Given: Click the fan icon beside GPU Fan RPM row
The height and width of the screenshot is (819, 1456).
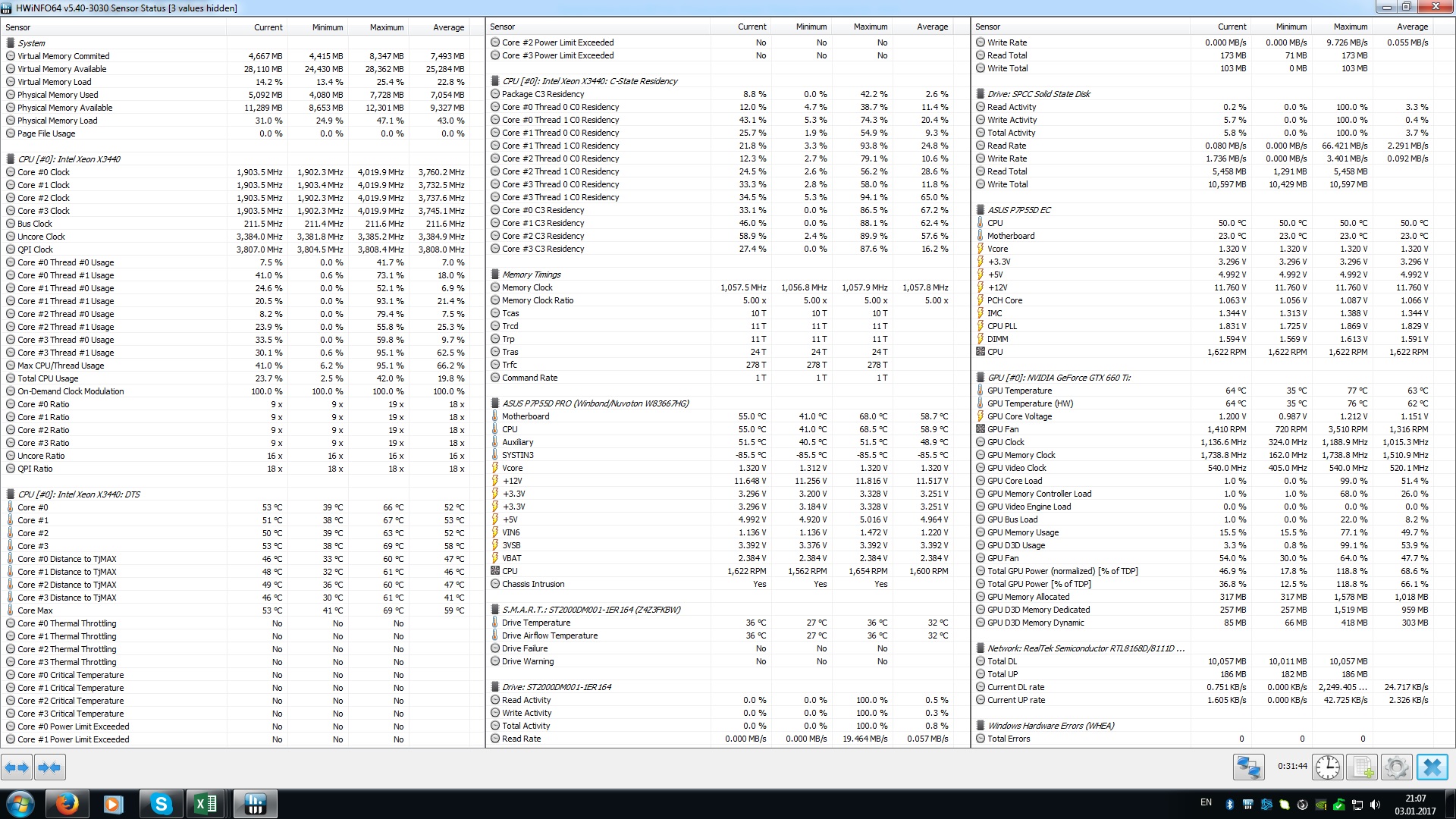Looking at the screenshot, I should tap(981, 429).
